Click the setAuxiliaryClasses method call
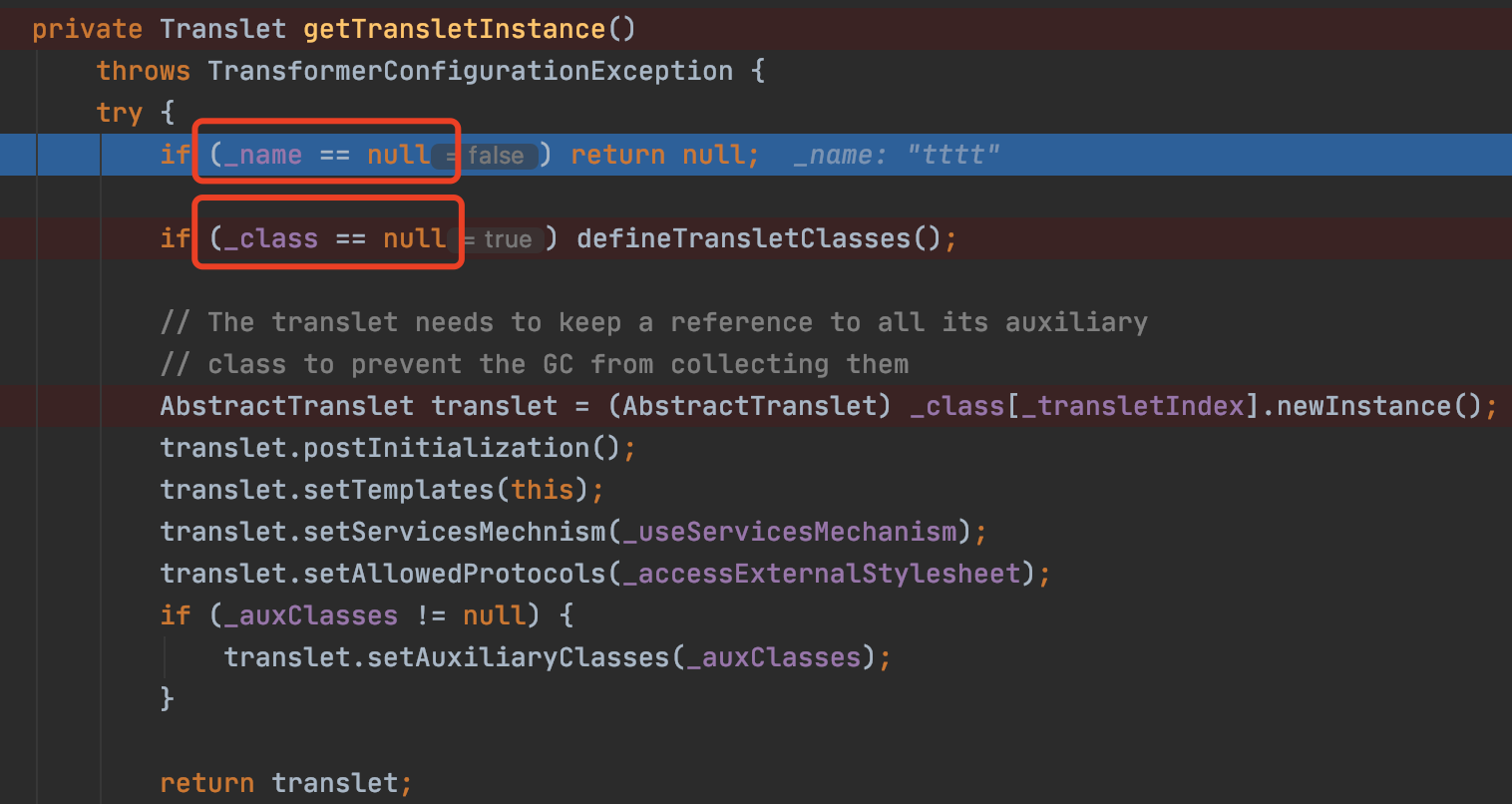 point(518,657)
